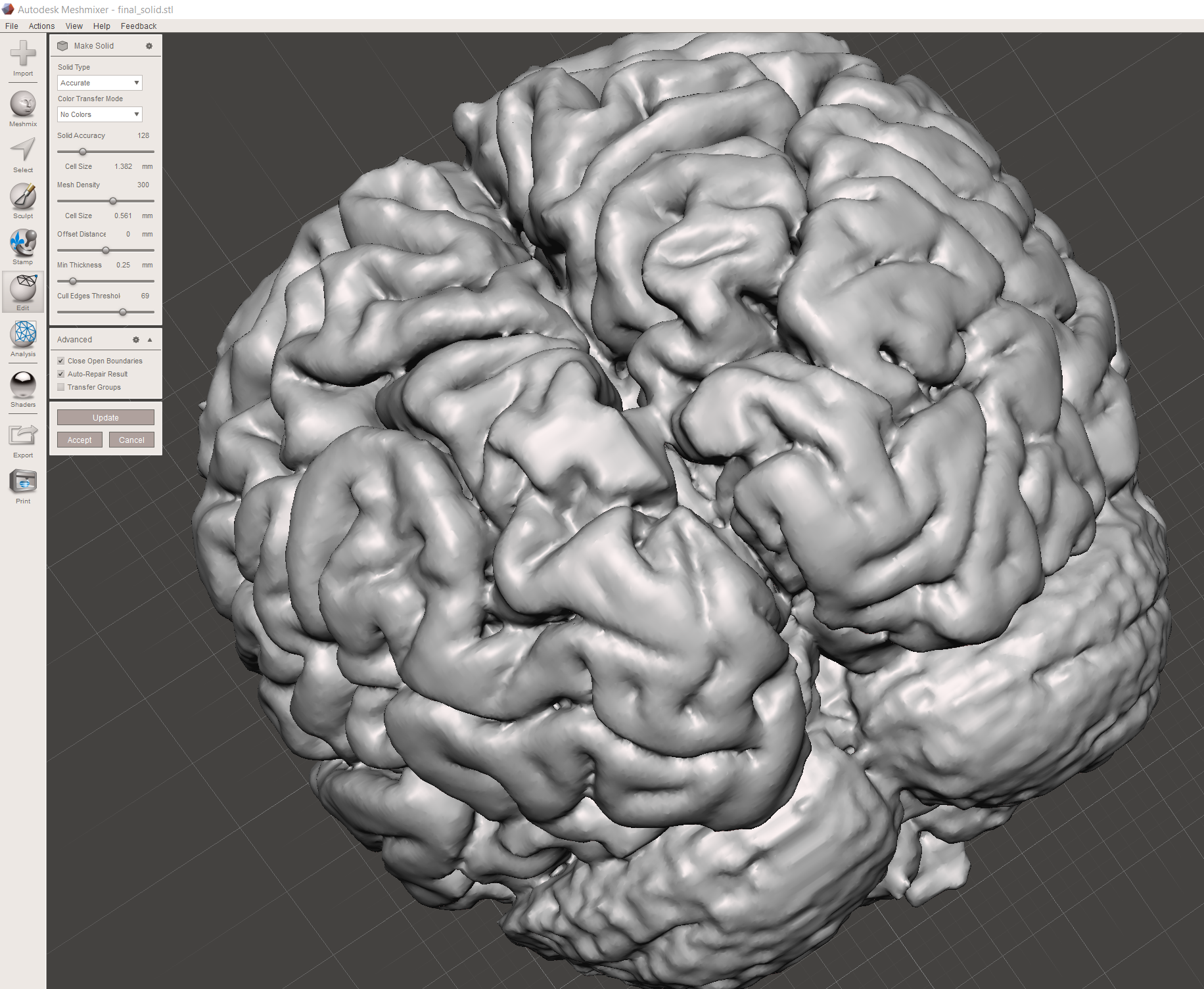
Task: Click the Cull Edges Threshold value 69
Action: pos(145,296)
